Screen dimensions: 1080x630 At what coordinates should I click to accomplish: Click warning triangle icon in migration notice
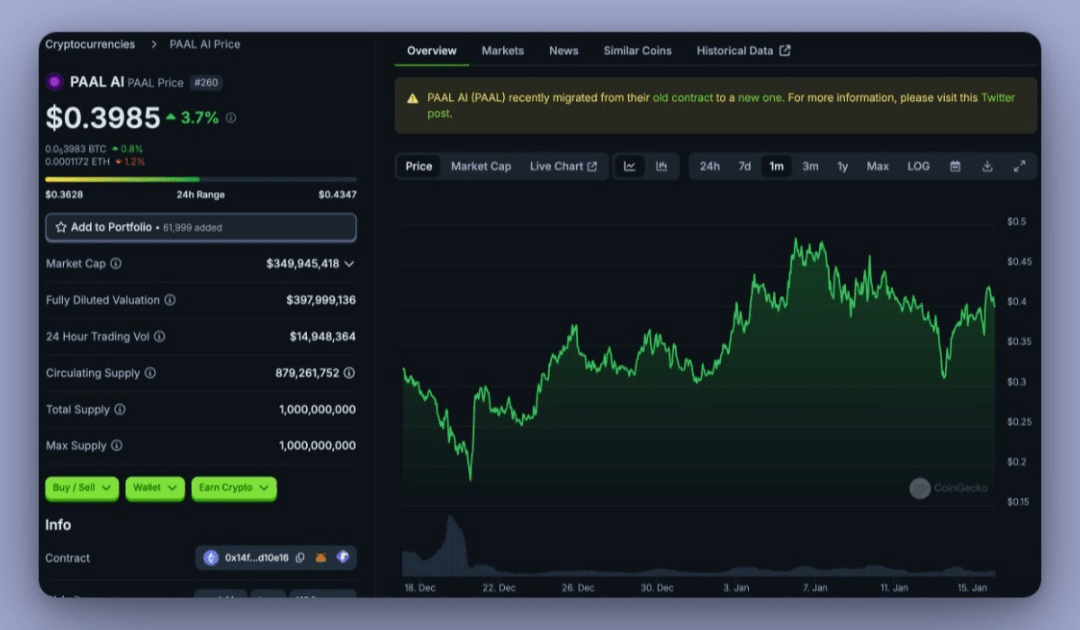(x=413, y=98)
